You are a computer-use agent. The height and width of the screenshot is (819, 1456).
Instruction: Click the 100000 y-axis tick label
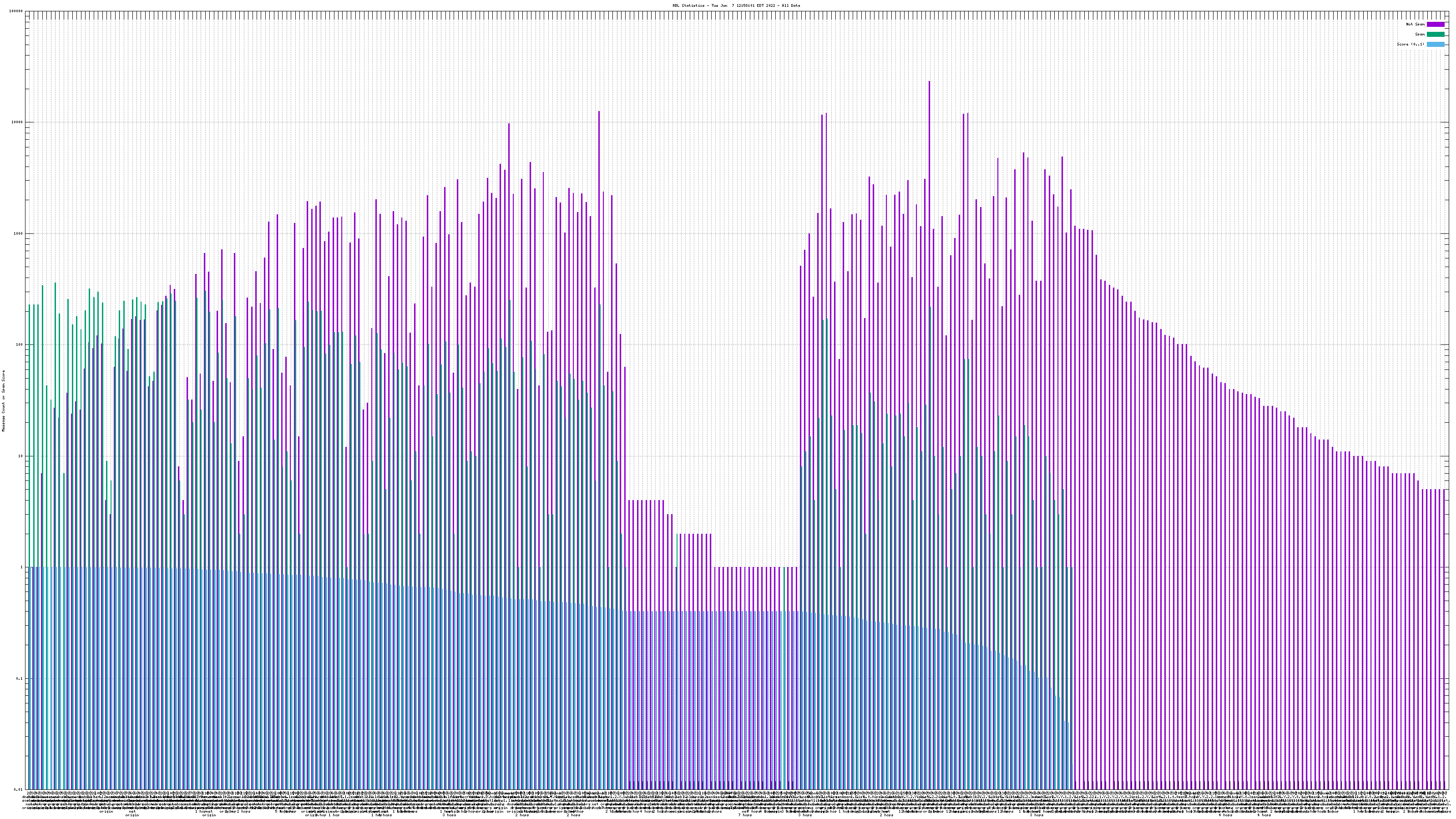point(16,11)
